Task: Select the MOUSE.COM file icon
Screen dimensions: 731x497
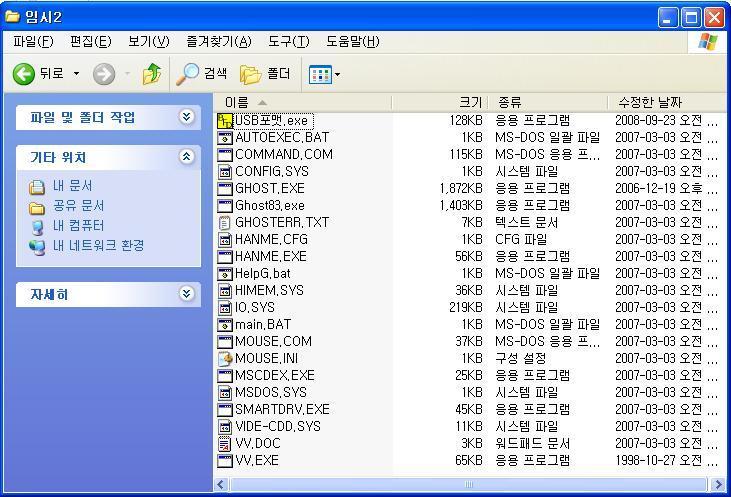Action: click(x=225, y=341)
